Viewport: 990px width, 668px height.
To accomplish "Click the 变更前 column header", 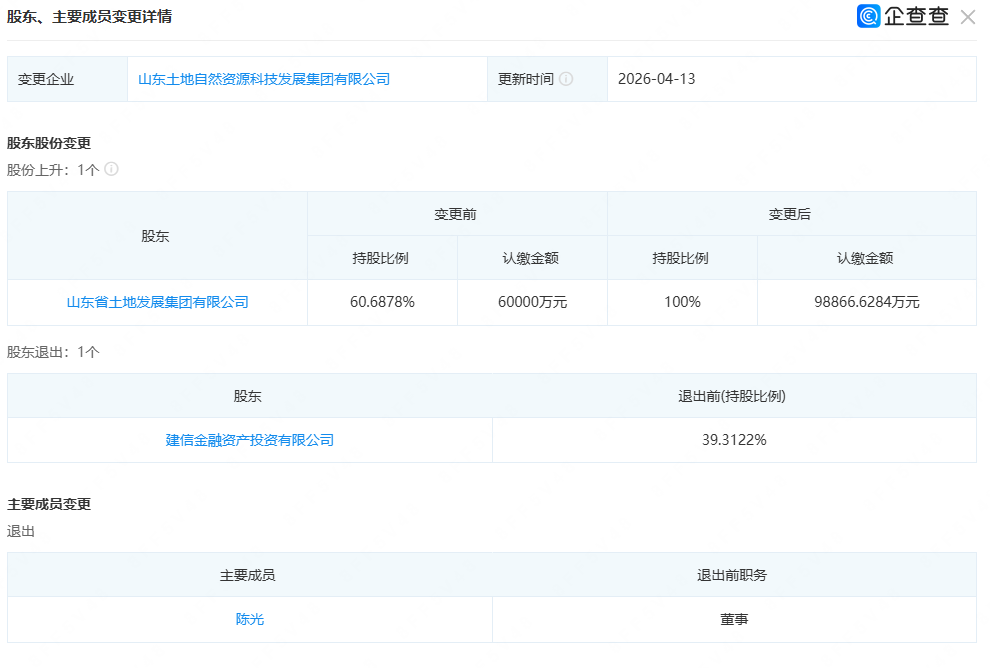I will pyautogui.click(x=456, y=214).
